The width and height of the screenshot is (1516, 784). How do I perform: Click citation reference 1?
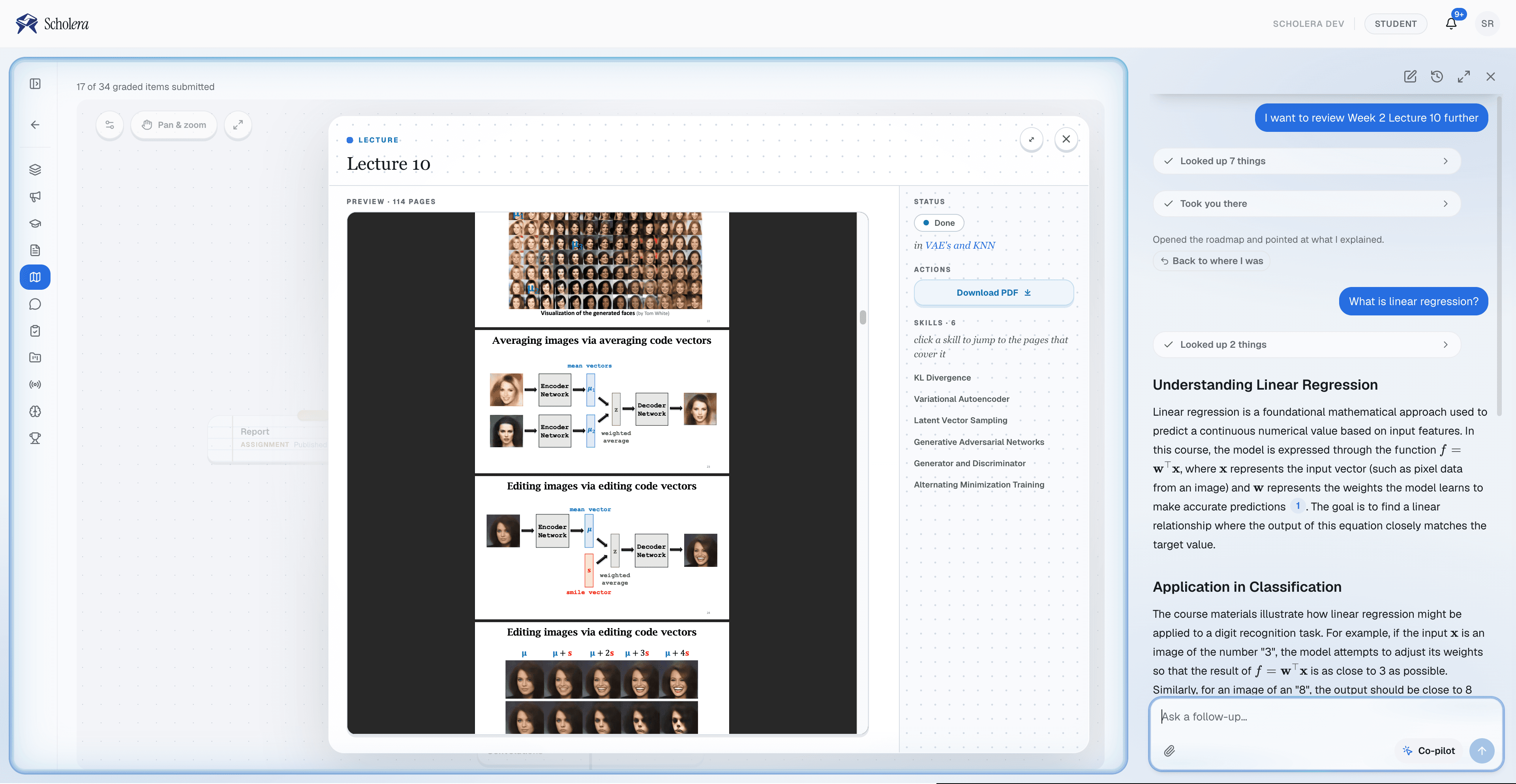pyautogui.click(x=1298, y=506)
